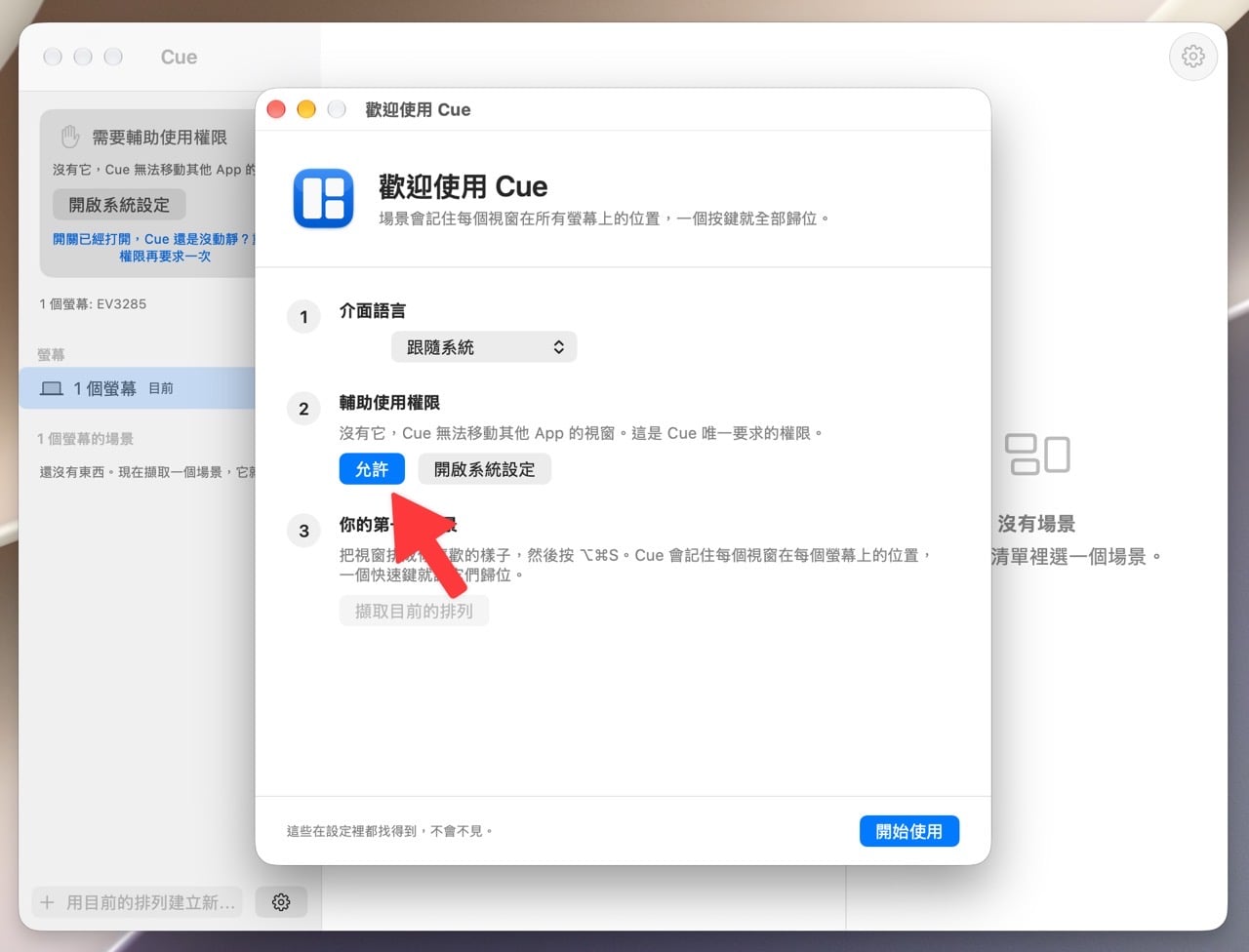Click the laptop icon in 1 個螢幕 row

pos(52,388)
